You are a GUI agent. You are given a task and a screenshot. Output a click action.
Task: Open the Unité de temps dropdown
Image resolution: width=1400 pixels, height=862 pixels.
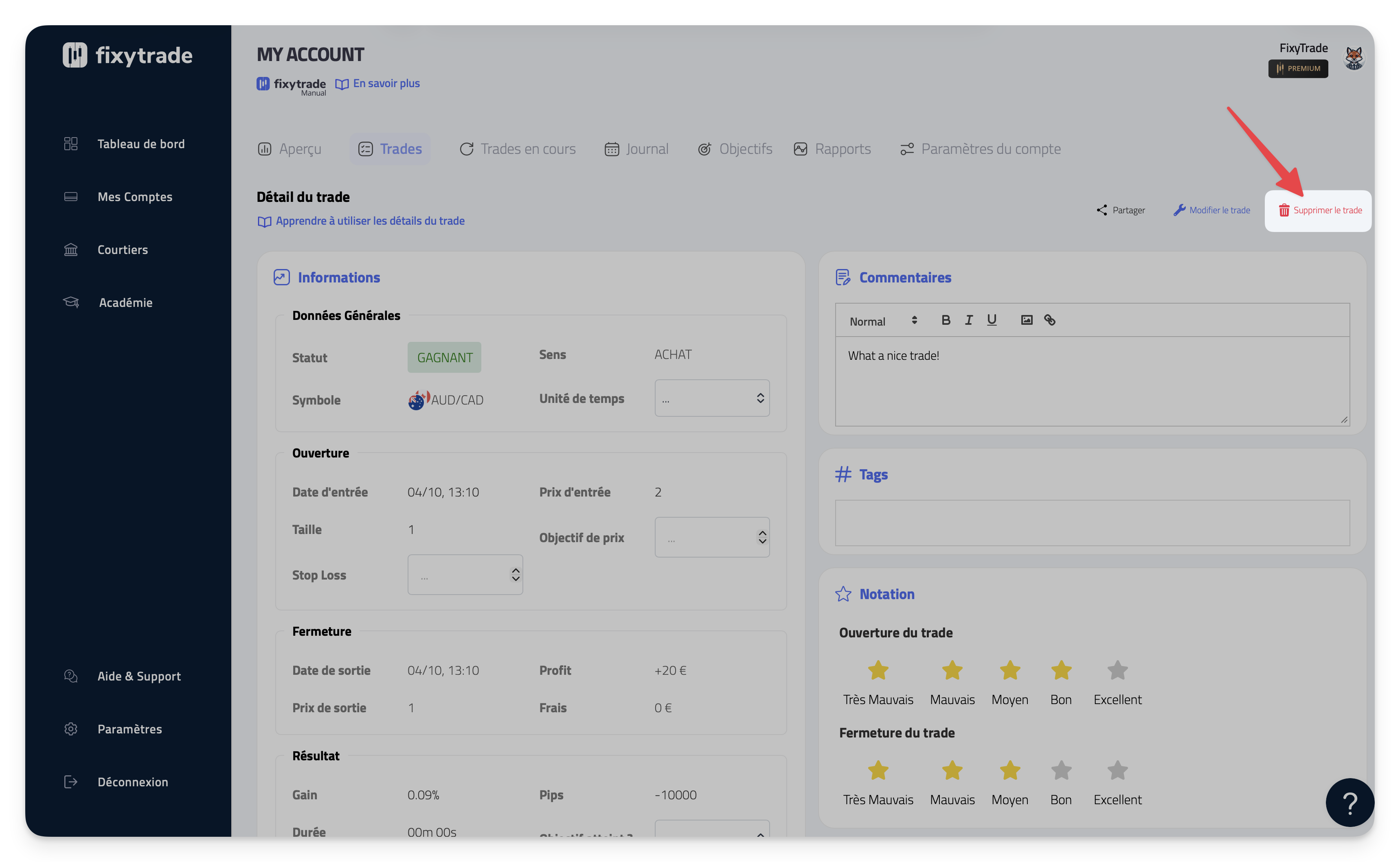tap(712, 398)
